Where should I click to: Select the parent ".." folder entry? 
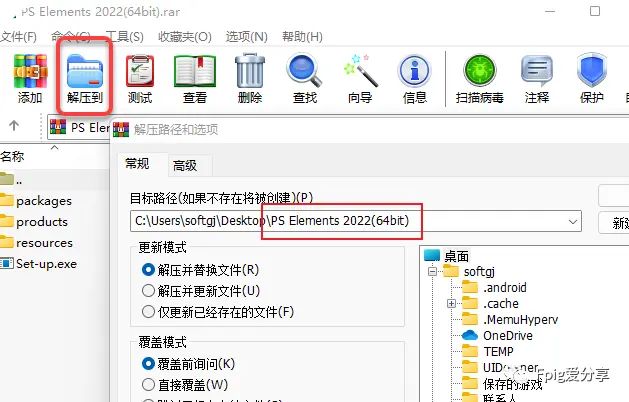tap(11, 179)
